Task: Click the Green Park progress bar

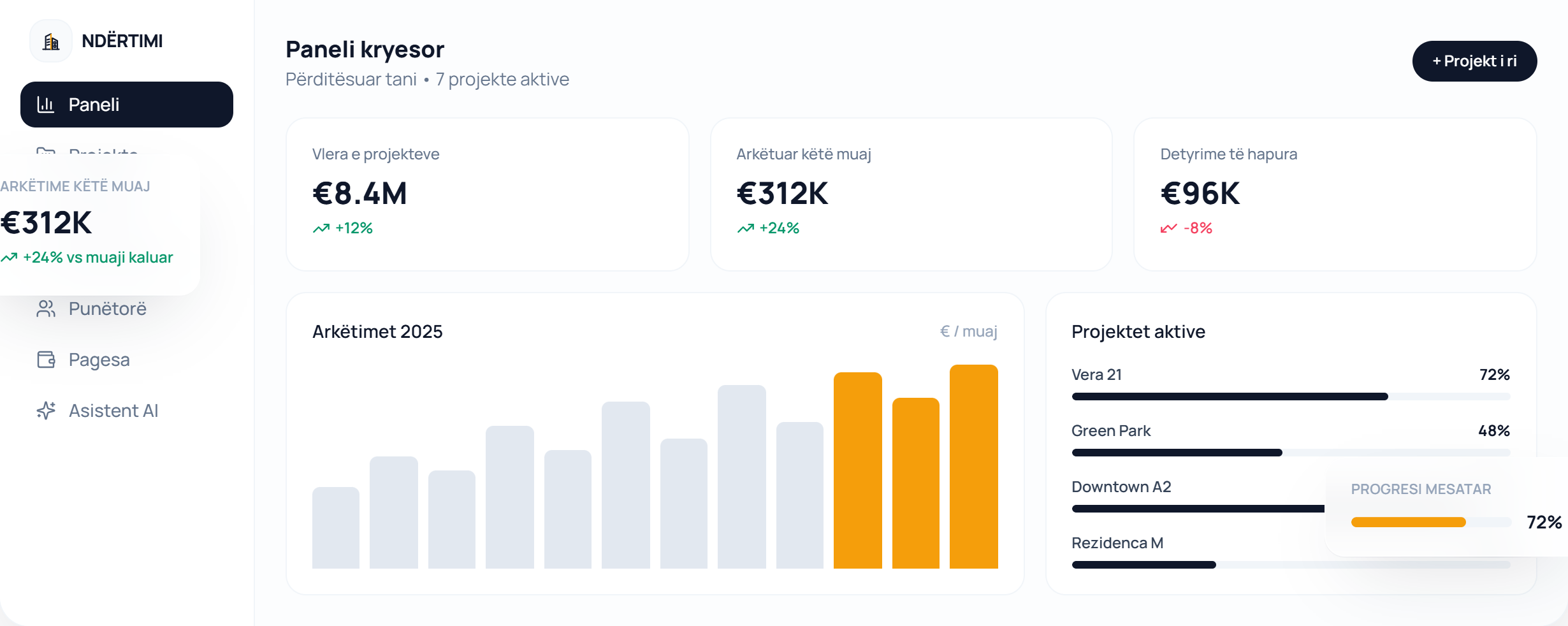Action: [x=1291, y=453]
